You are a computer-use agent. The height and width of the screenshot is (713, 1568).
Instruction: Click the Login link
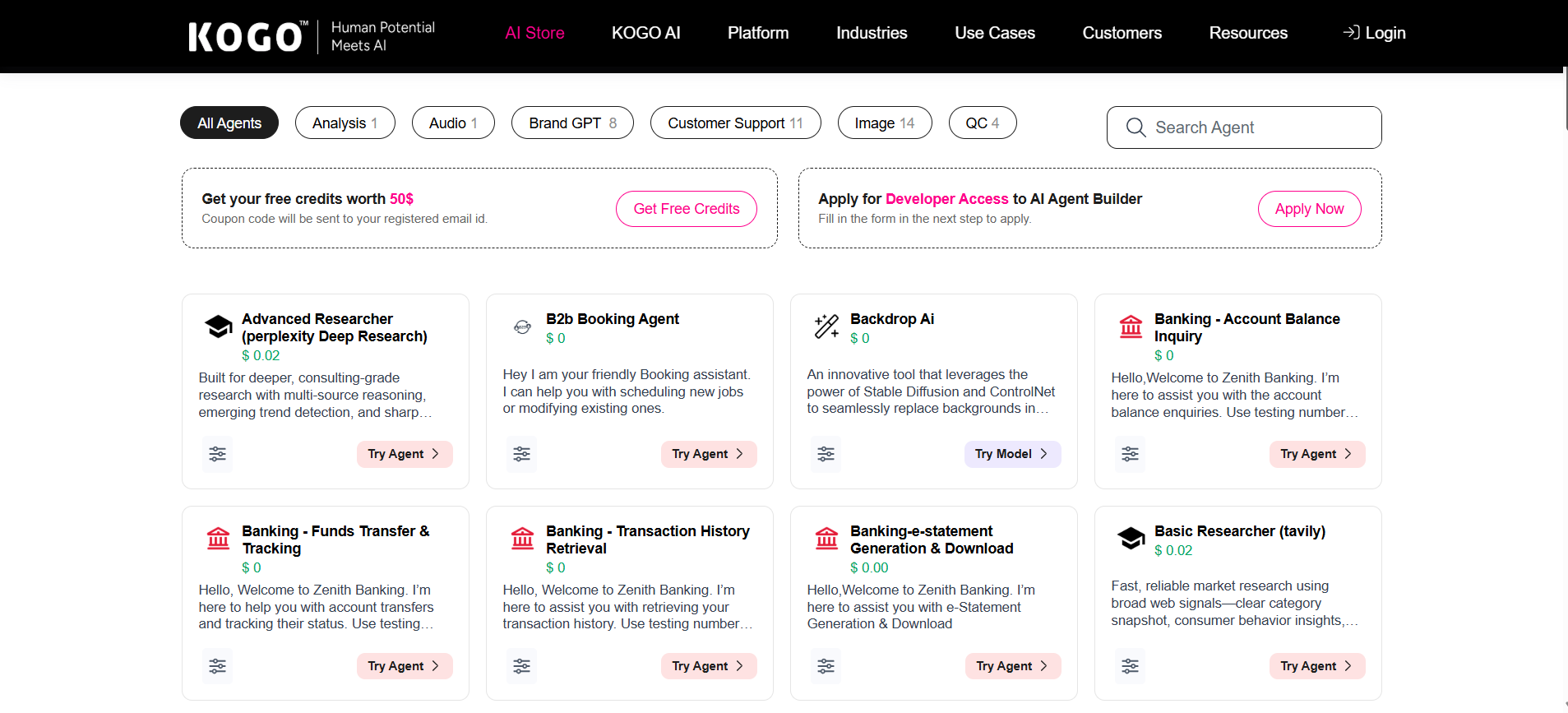1374,33
